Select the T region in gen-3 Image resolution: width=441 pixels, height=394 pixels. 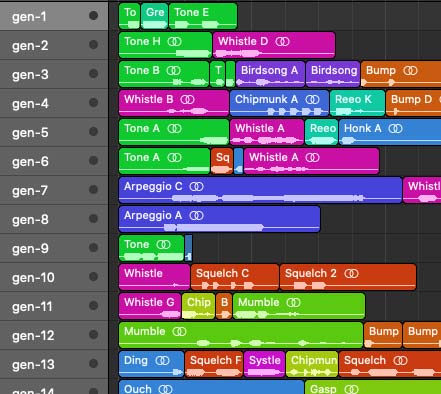point(217,74)
